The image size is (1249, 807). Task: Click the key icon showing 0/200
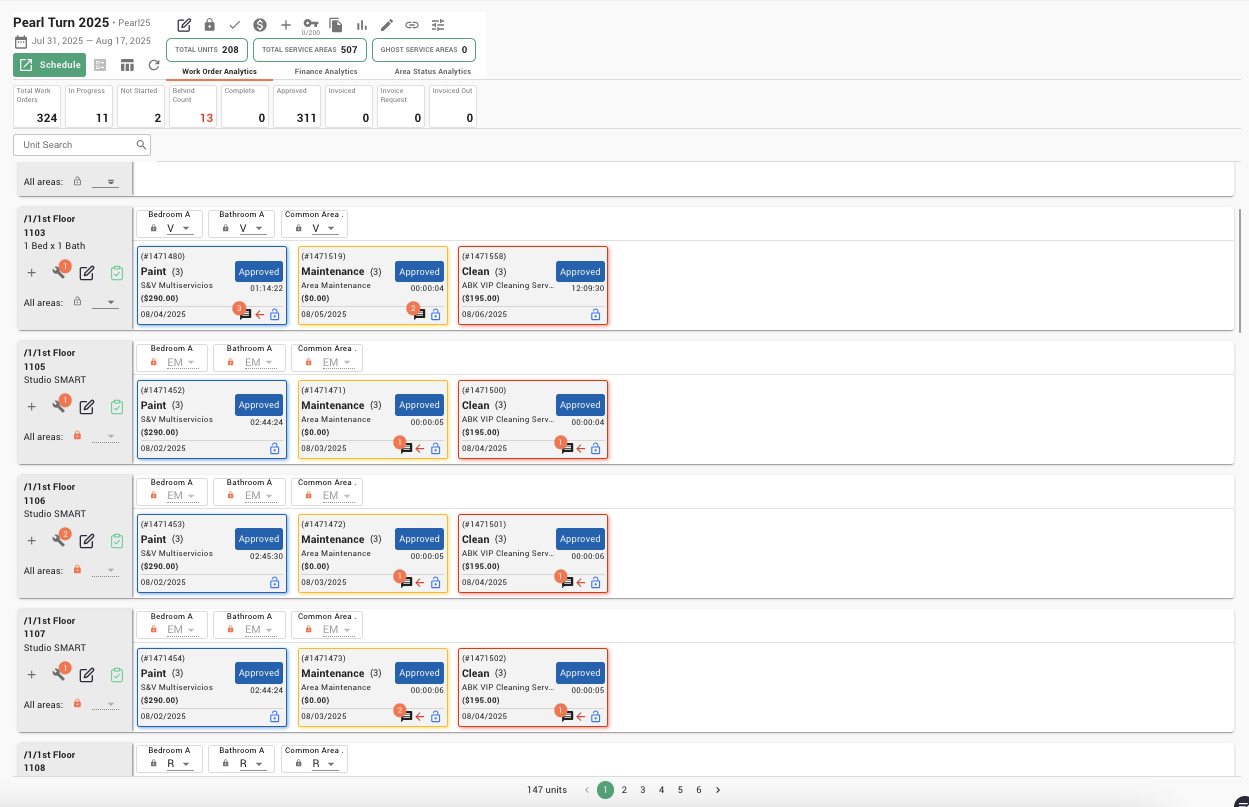point(311,24)
